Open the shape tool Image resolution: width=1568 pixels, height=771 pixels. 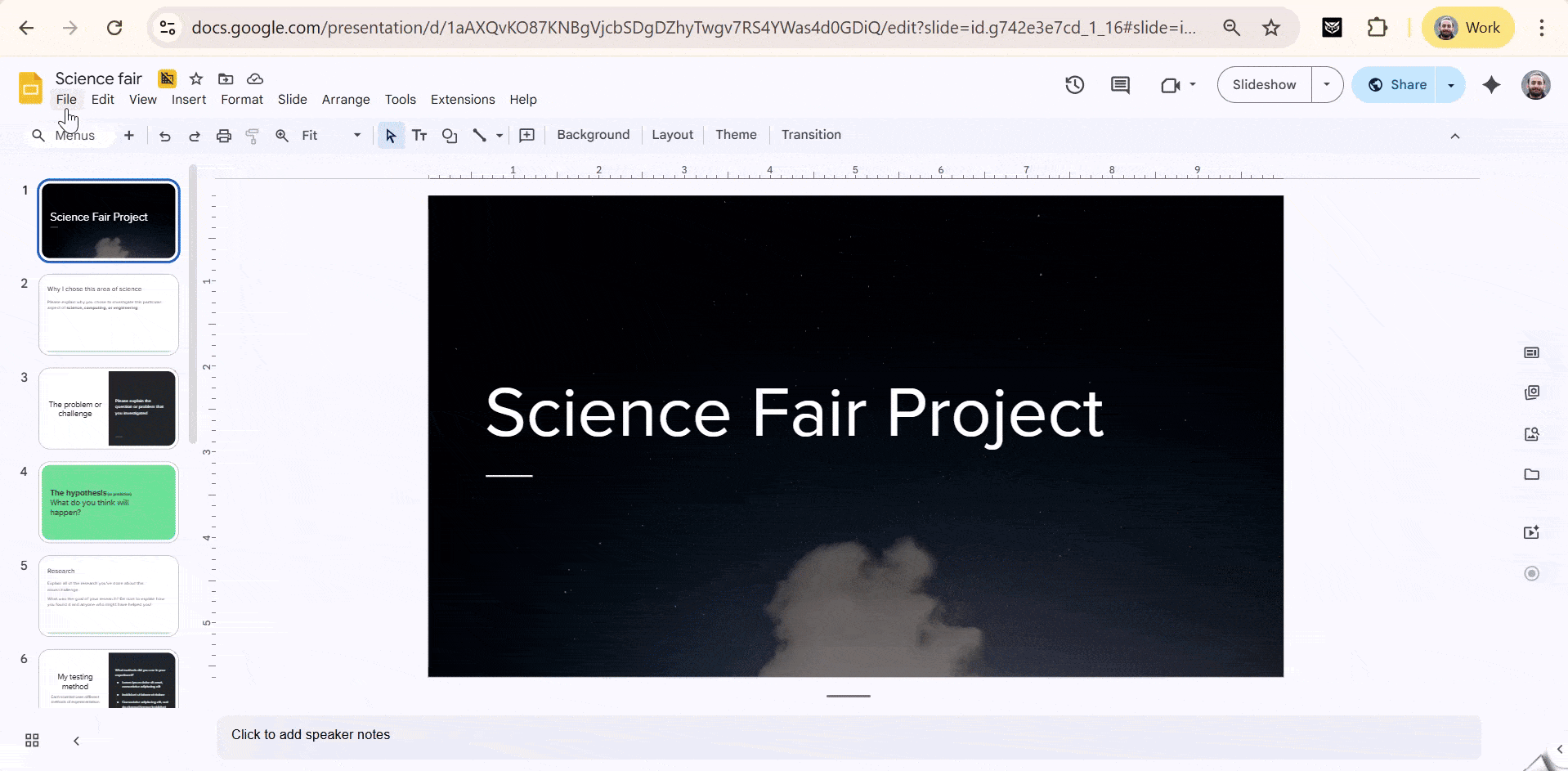[449, 136]
